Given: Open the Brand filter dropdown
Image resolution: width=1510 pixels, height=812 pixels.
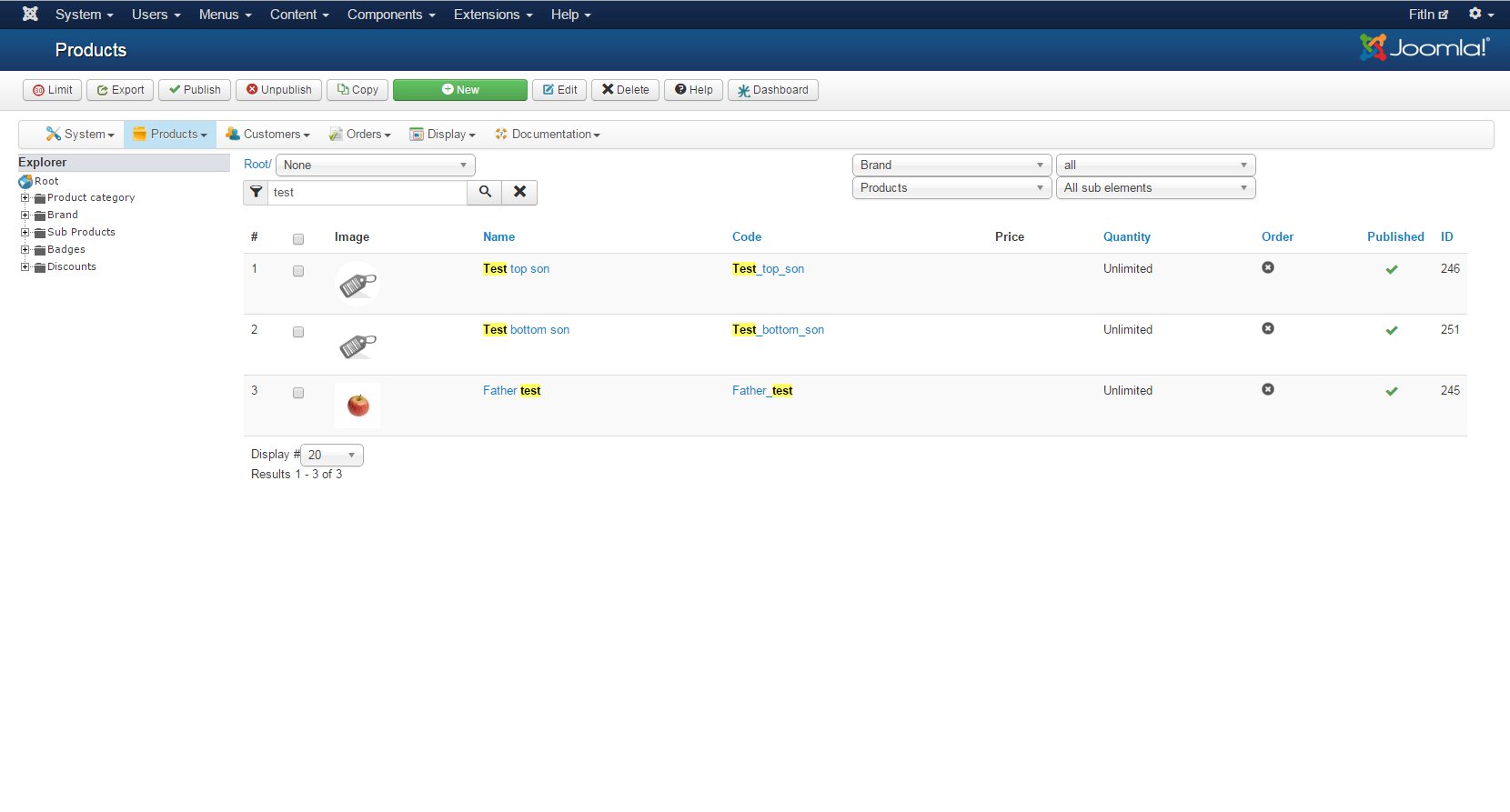Looking at the screenshot, I should pyautogui.click(x=951, y=165).
